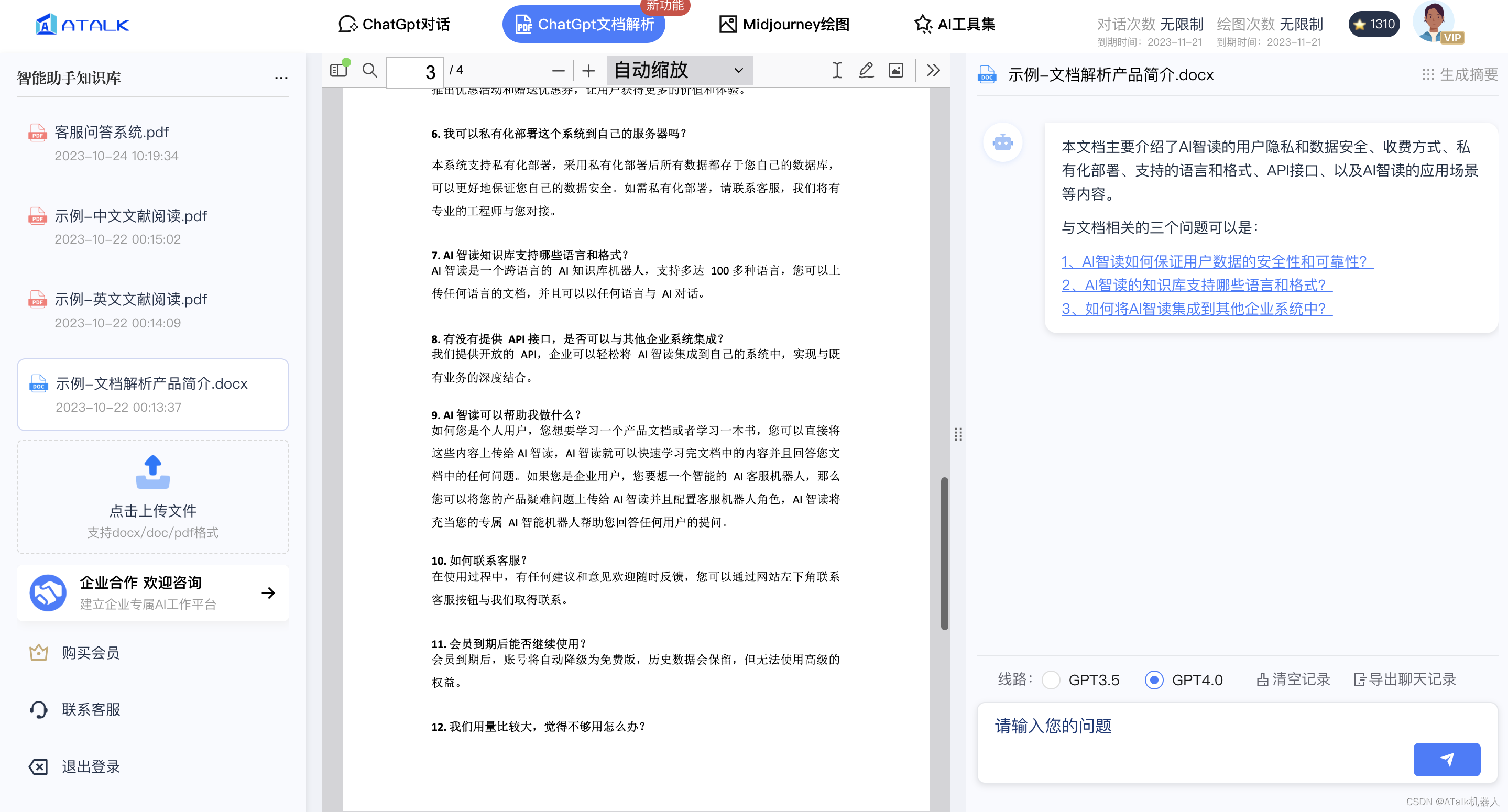Zoom in the document
1508x812 pixels.
coord(588,71)
